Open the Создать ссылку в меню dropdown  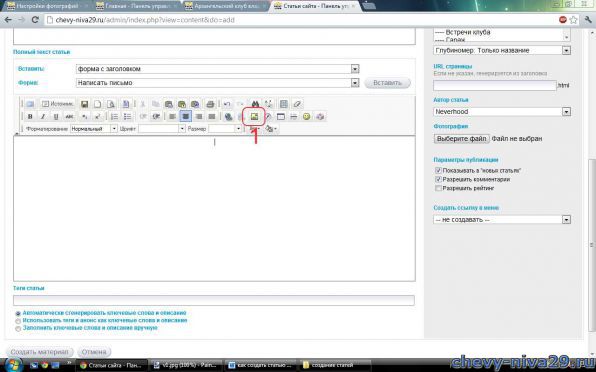point(502,220)
